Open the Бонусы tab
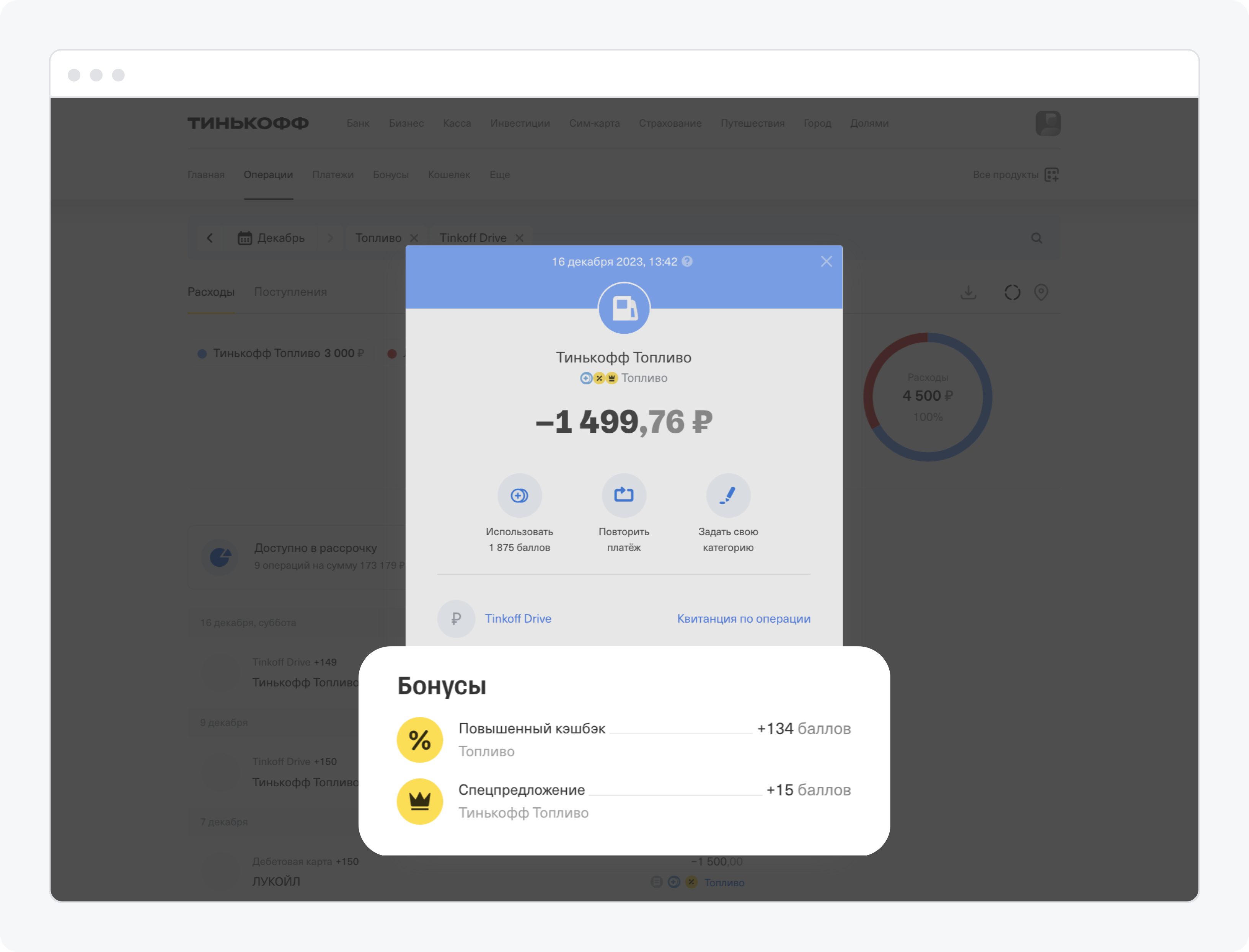The width and height of the screenshot is (1249, 952). tap(390, 174)
